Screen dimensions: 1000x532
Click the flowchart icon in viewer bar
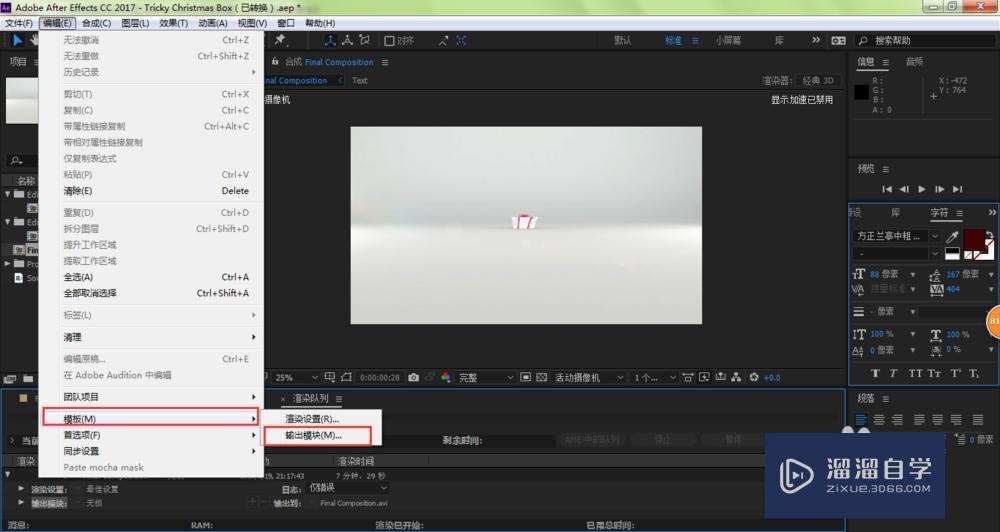pos(736,378)
